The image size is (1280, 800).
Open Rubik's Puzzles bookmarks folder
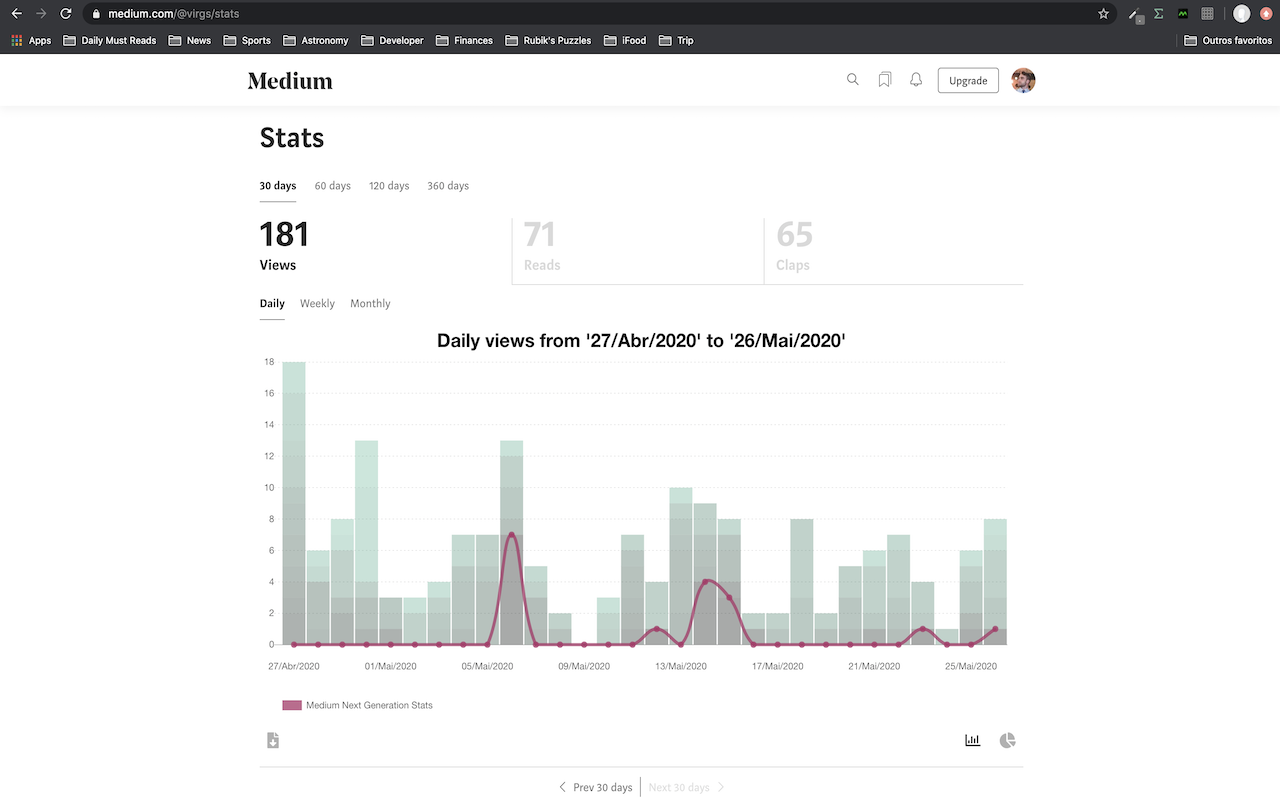[548, 41]
